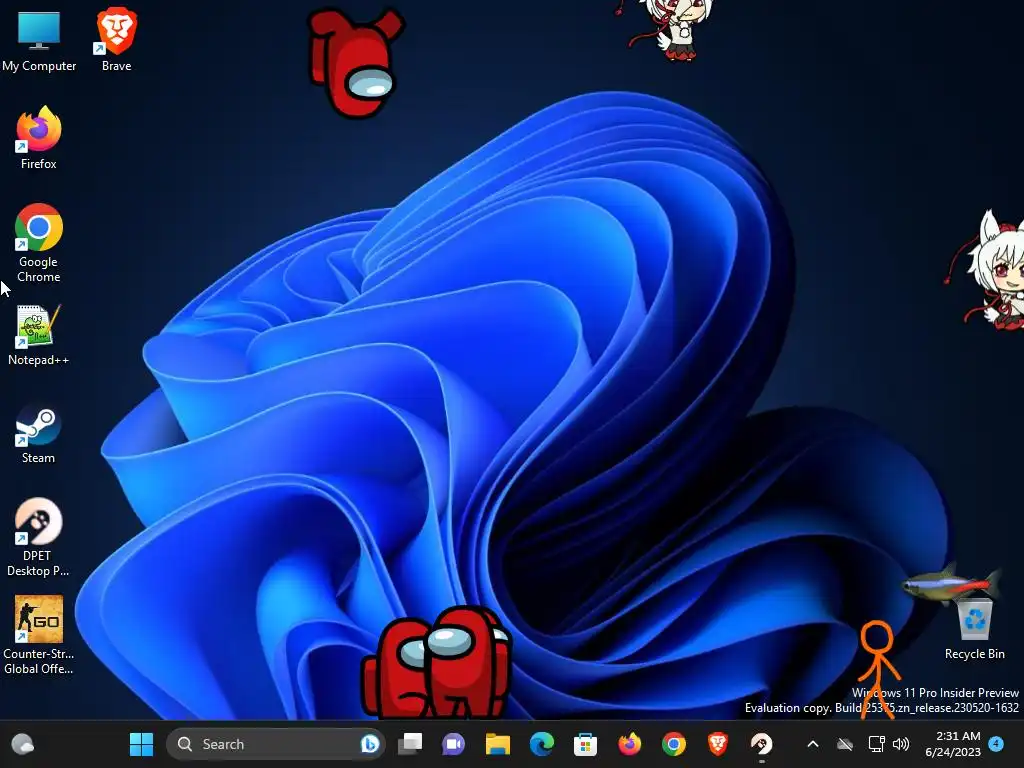
Task: Select the Firefox desktop shortcut
Action: pos(39,138)
